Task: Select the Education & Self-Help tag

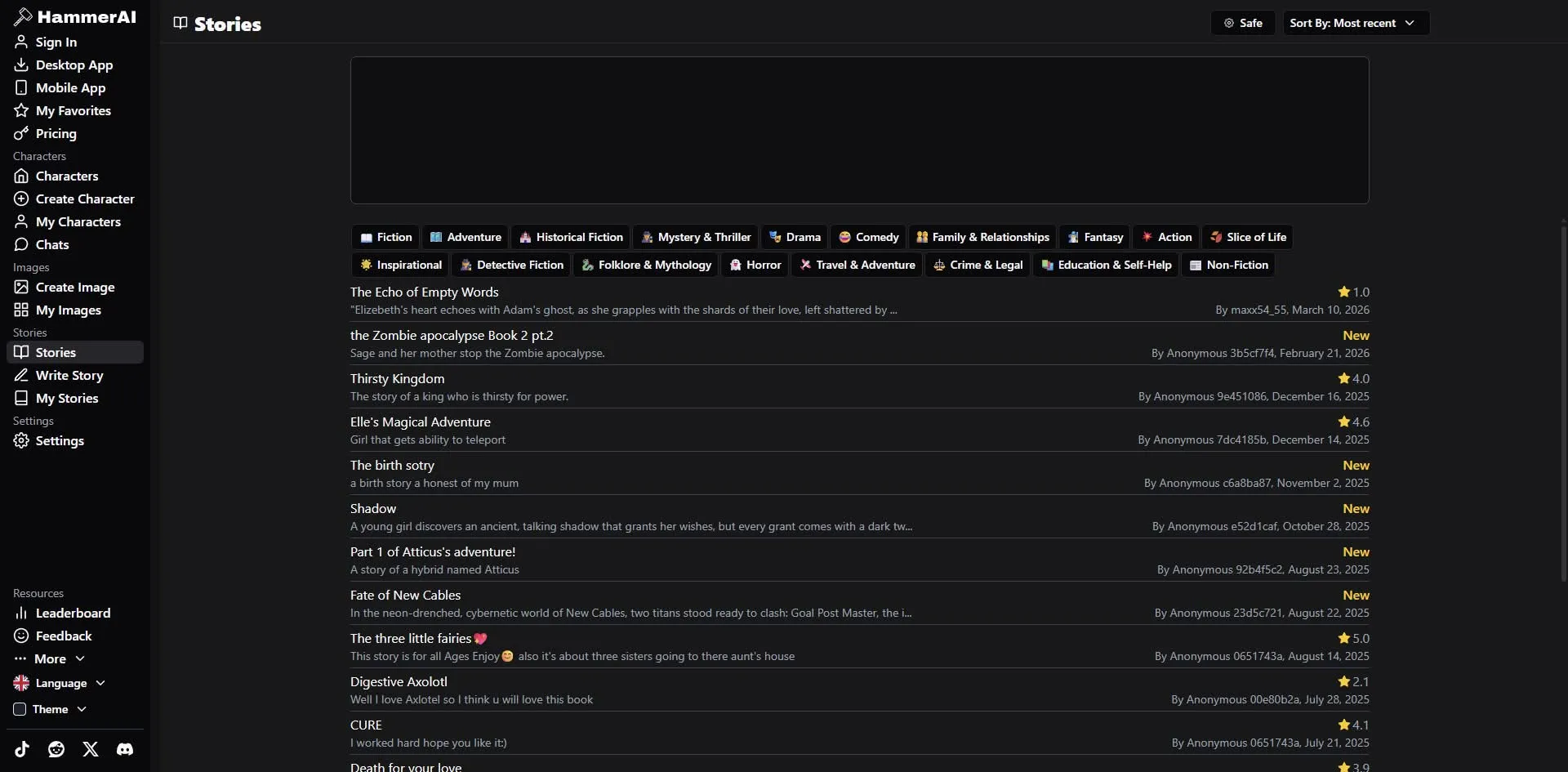Action: pos(1106,265)
